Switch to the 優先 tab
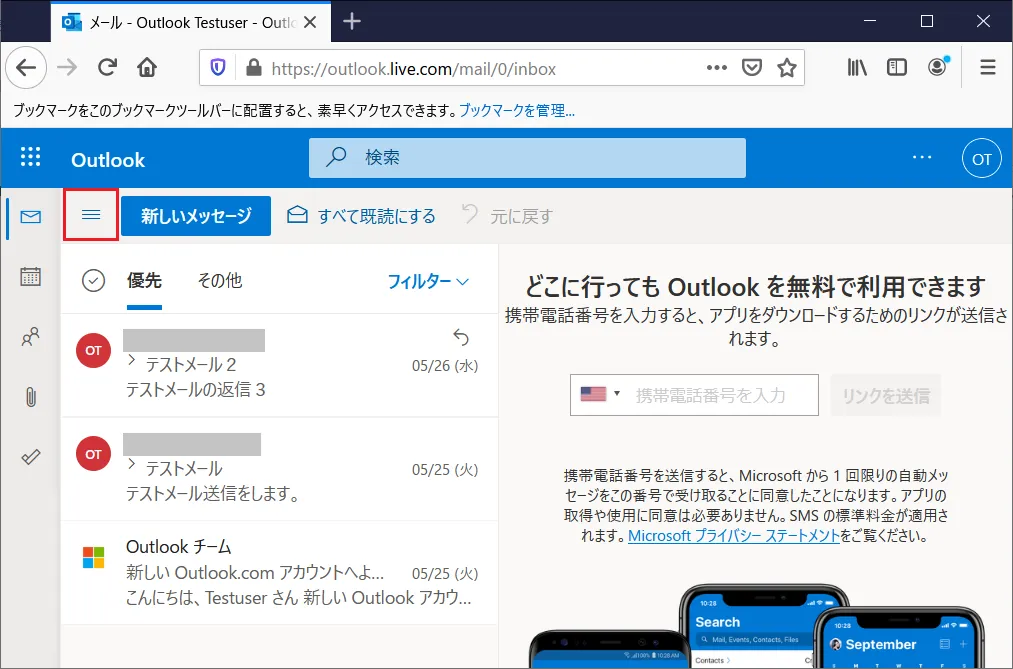 [144, 281]
